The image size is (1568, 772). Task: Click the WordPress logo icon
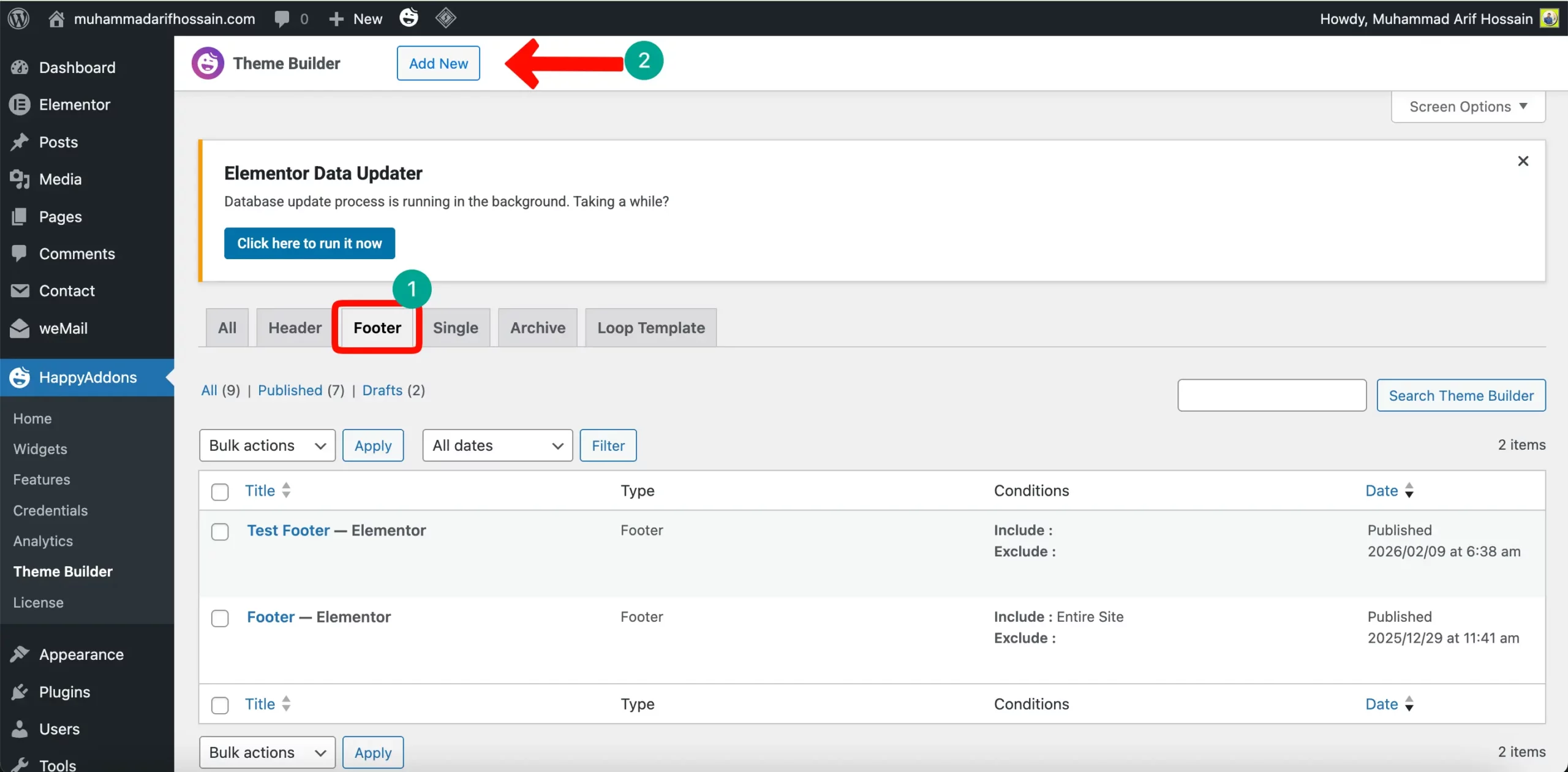pyautogui.click(x=19, y=18)
